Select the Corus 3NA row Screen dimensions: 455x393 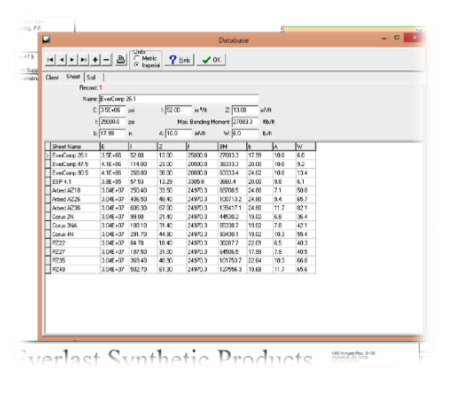pos(180,225)
